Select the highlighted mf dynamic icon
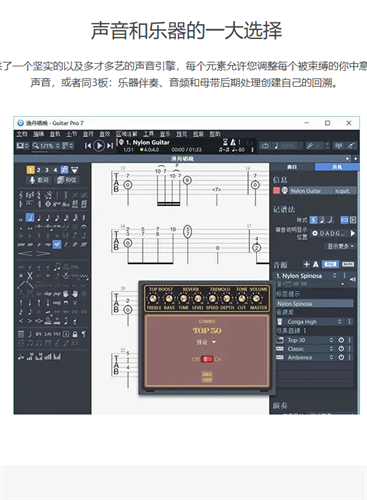Image resolution: width=367 pixels, height=500 pixels. pyautogui.click(x=57, y=245)
